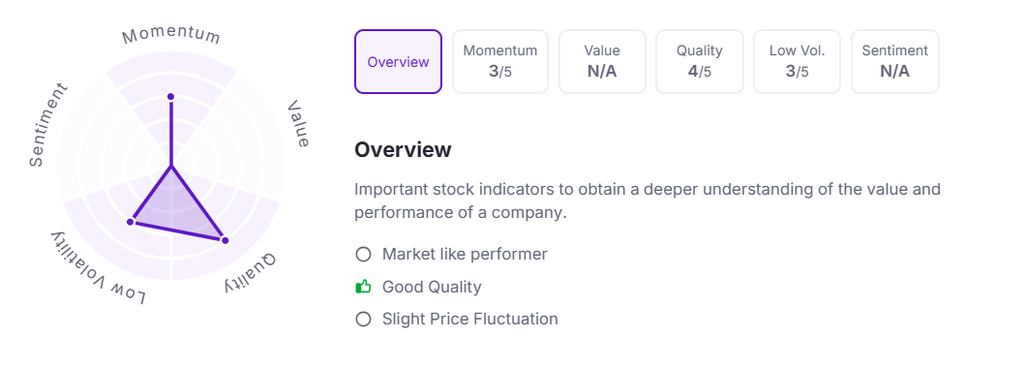Click the green thumbs-up icon
This screenshot has width=1024, height=371.
coord(363,287)
